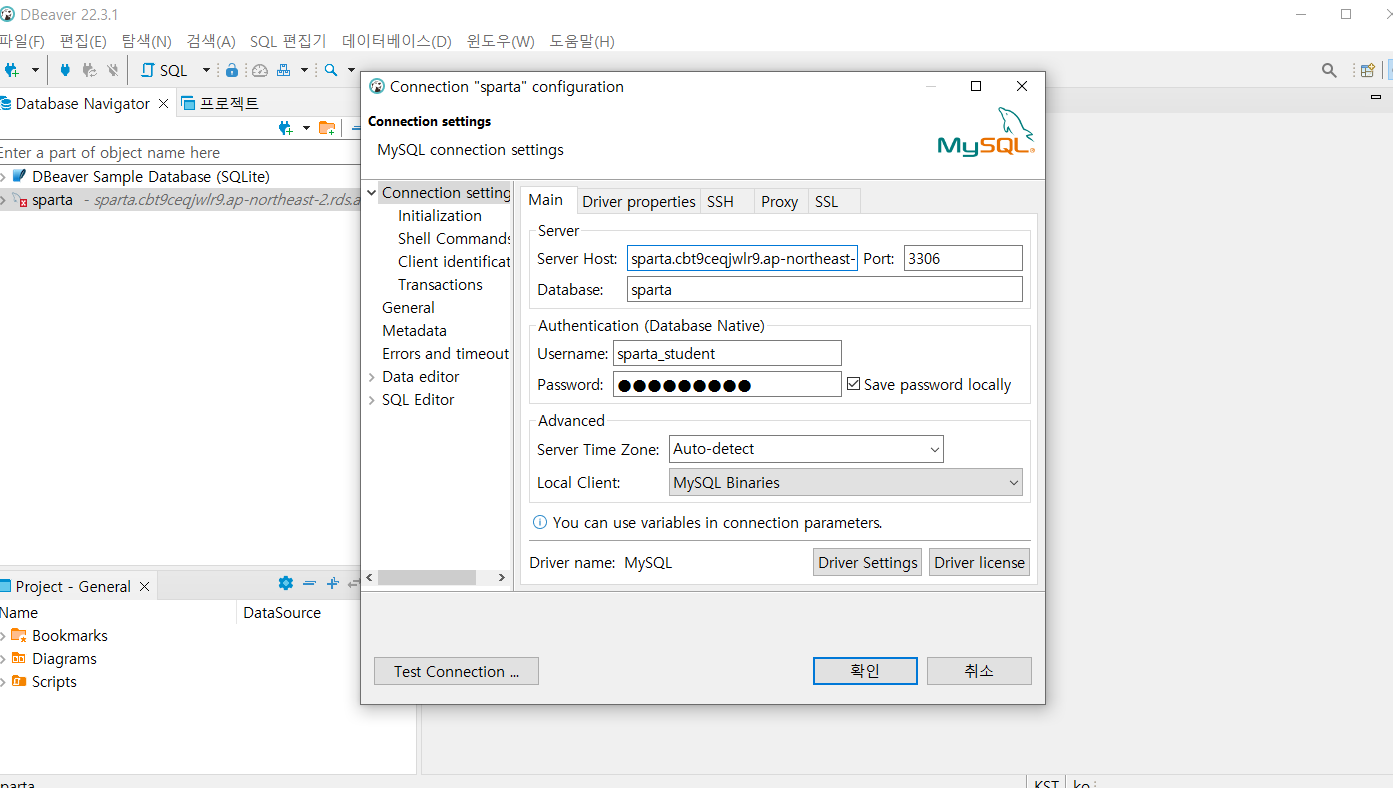Viewport: 1393px width, 788px height.
Task: Expand the Scripts folder
Action: click(x=4, y=681)
